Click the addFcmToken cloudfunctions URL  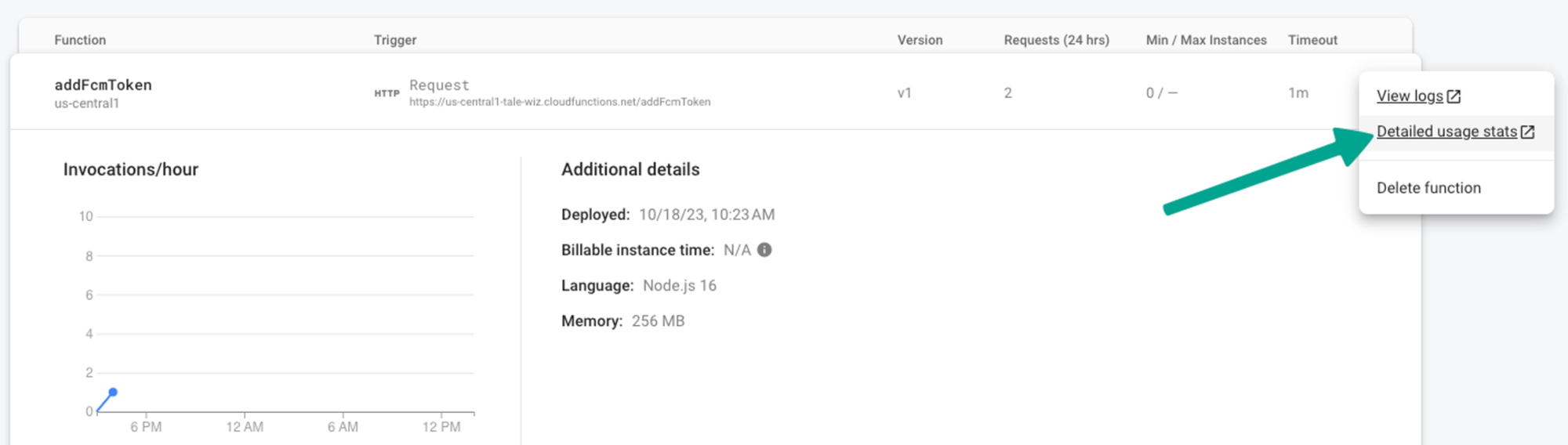(x=560, y=102)
